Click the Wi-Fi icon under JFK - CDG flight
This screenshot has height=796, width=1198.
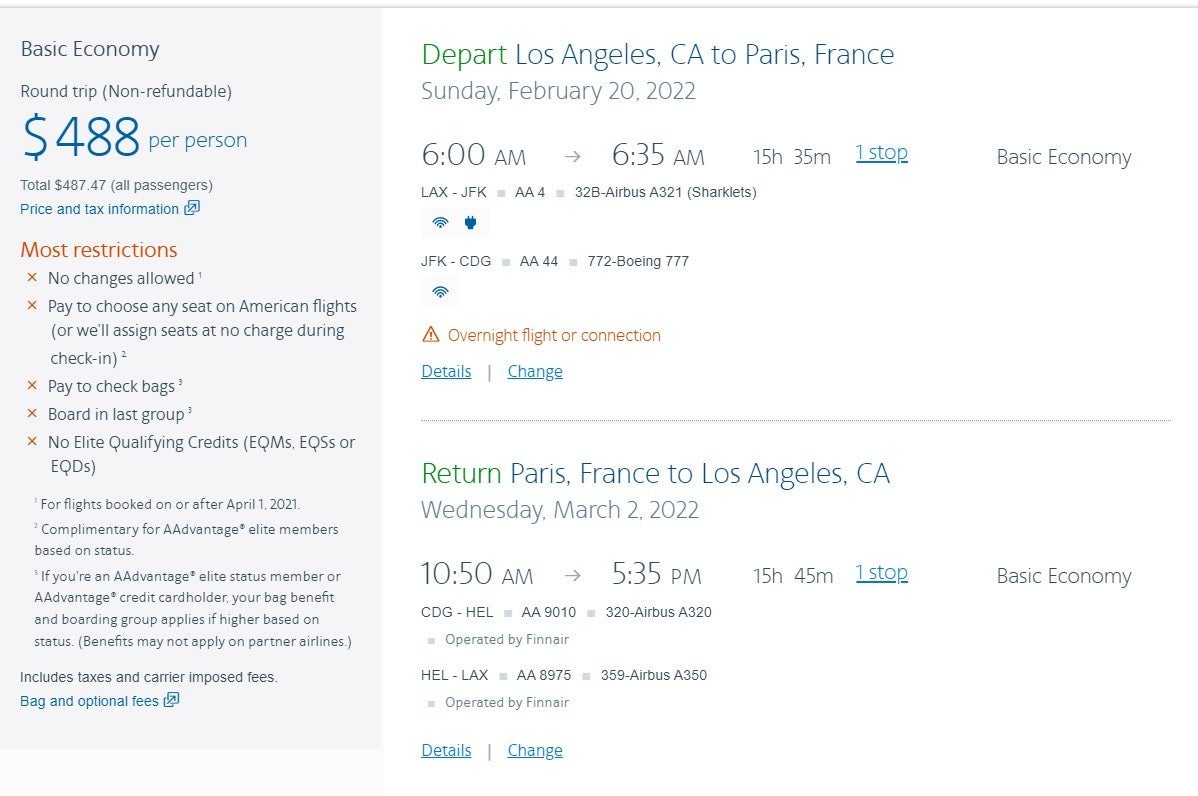(x=440, y=292)
